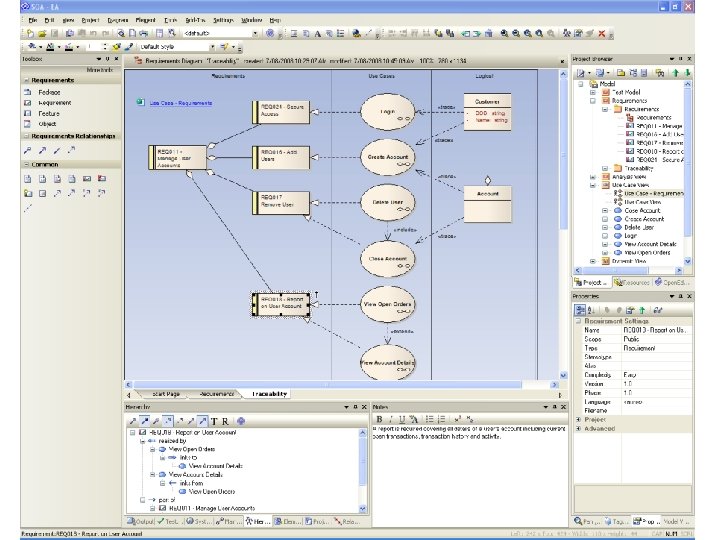This screenshot has width=720, height=540.
Task: Collapse the Requirements Relationships toolbox section
Action: [x=26, y=136]
